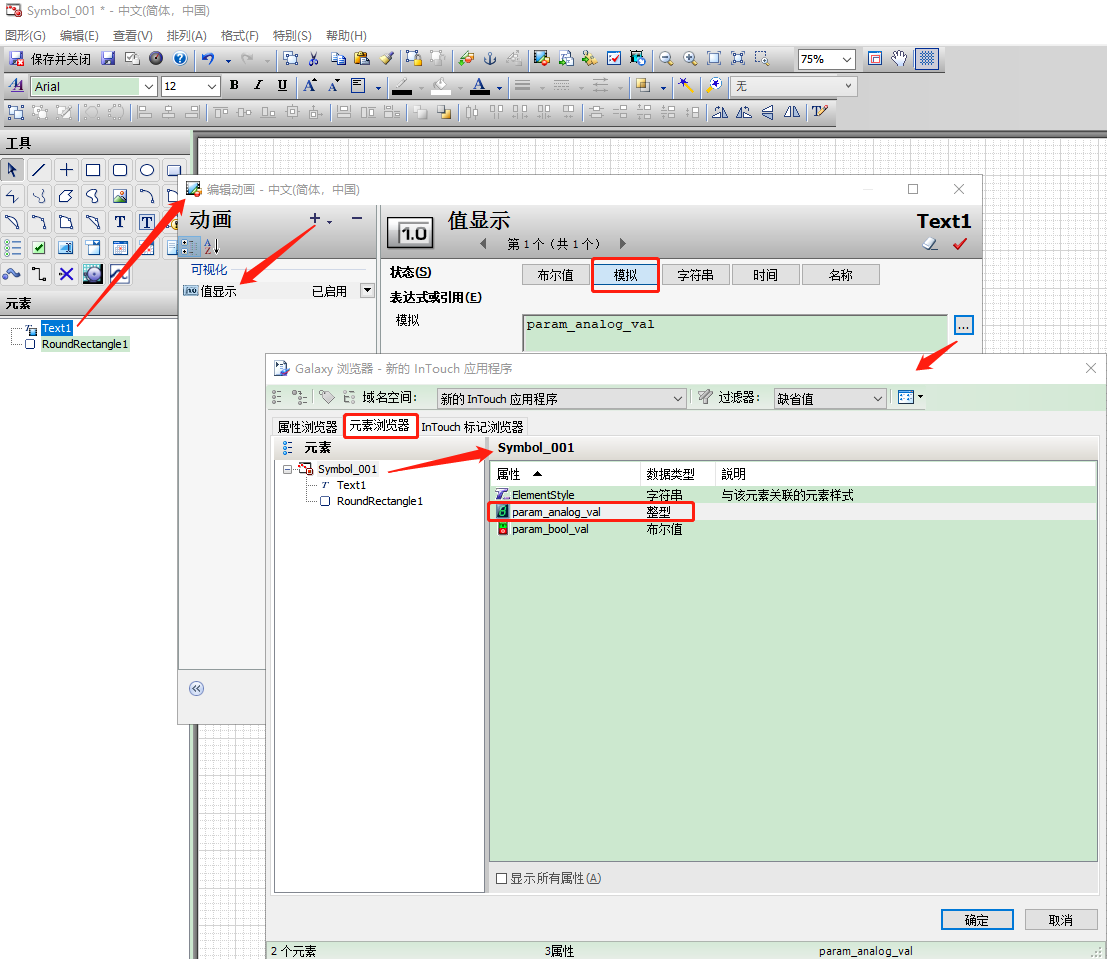Select the Text Box tool
This screenshot has height=959, width=1107.
(x=146, y=222)
